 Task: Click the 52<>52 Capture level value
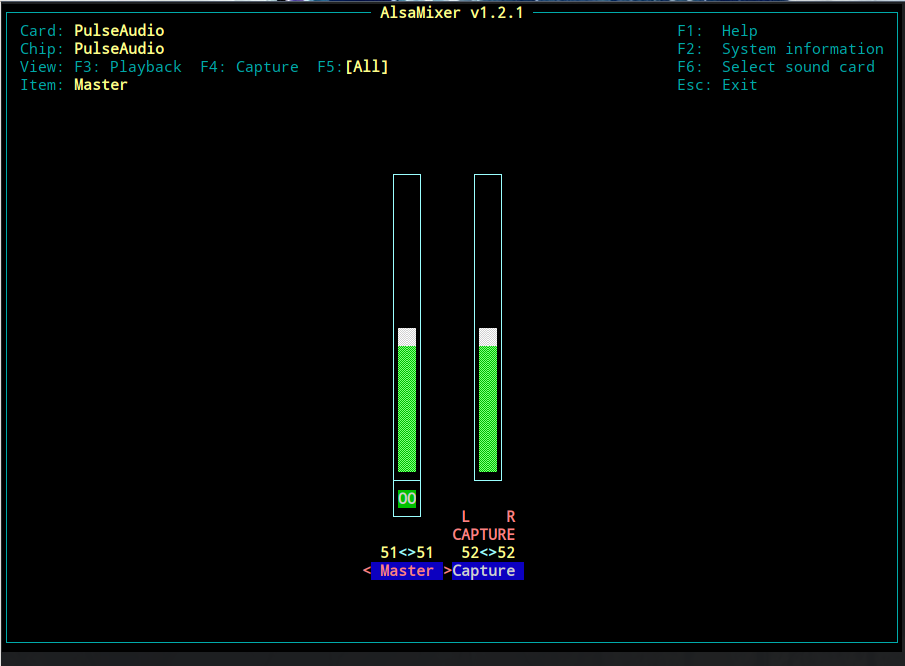pos(488,552)
